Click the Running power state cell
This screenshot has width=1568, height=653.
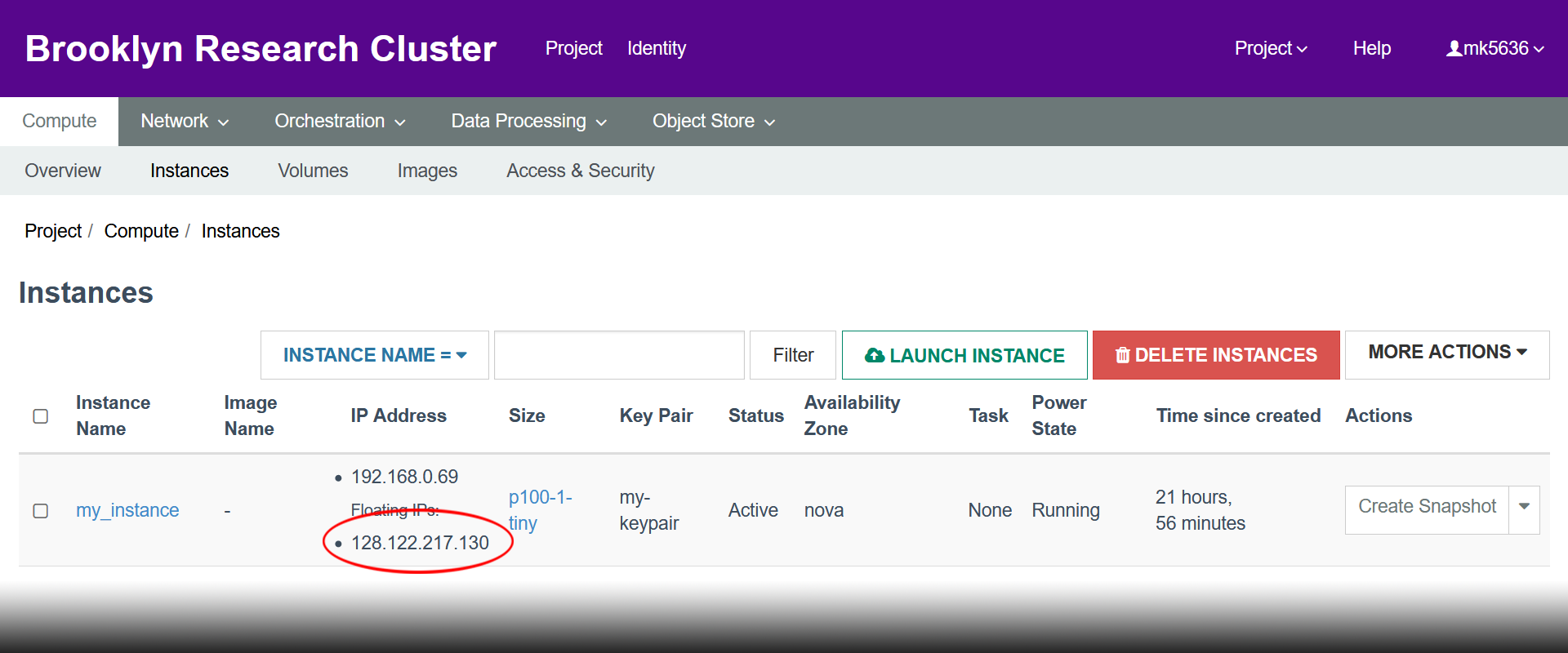1066,511
